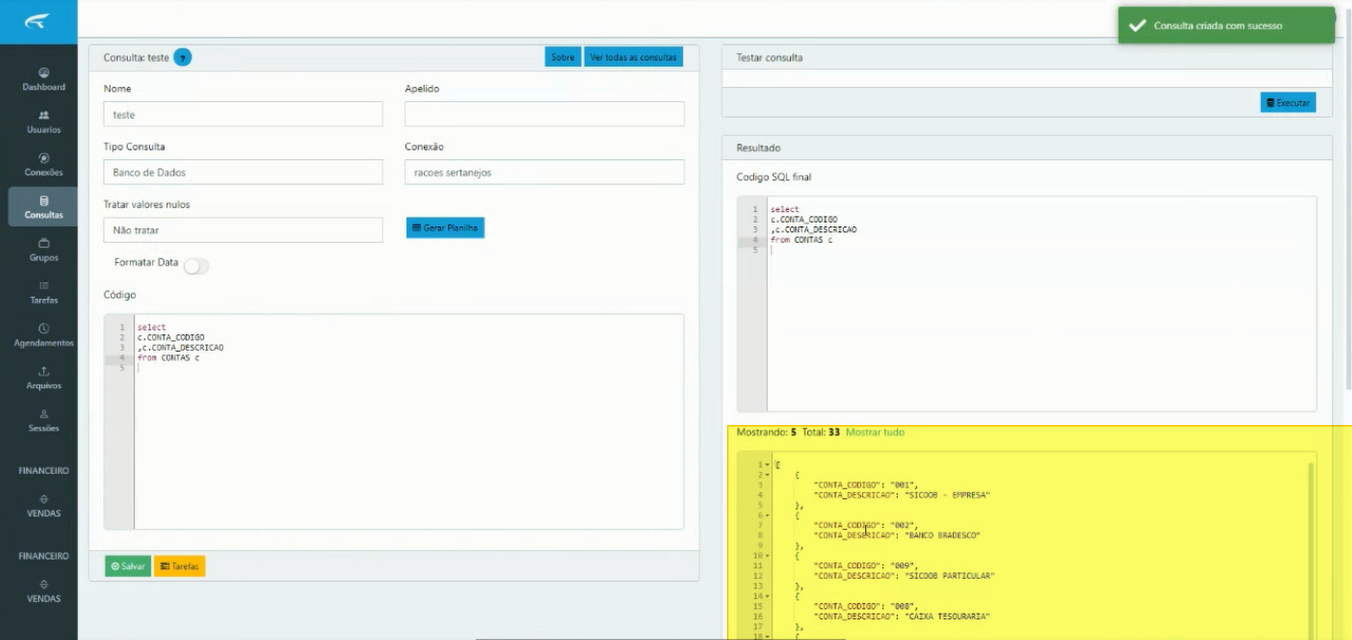Click into the Apelido input field
This screenshot has height=640, width=1352.
[x=545, y=114]
